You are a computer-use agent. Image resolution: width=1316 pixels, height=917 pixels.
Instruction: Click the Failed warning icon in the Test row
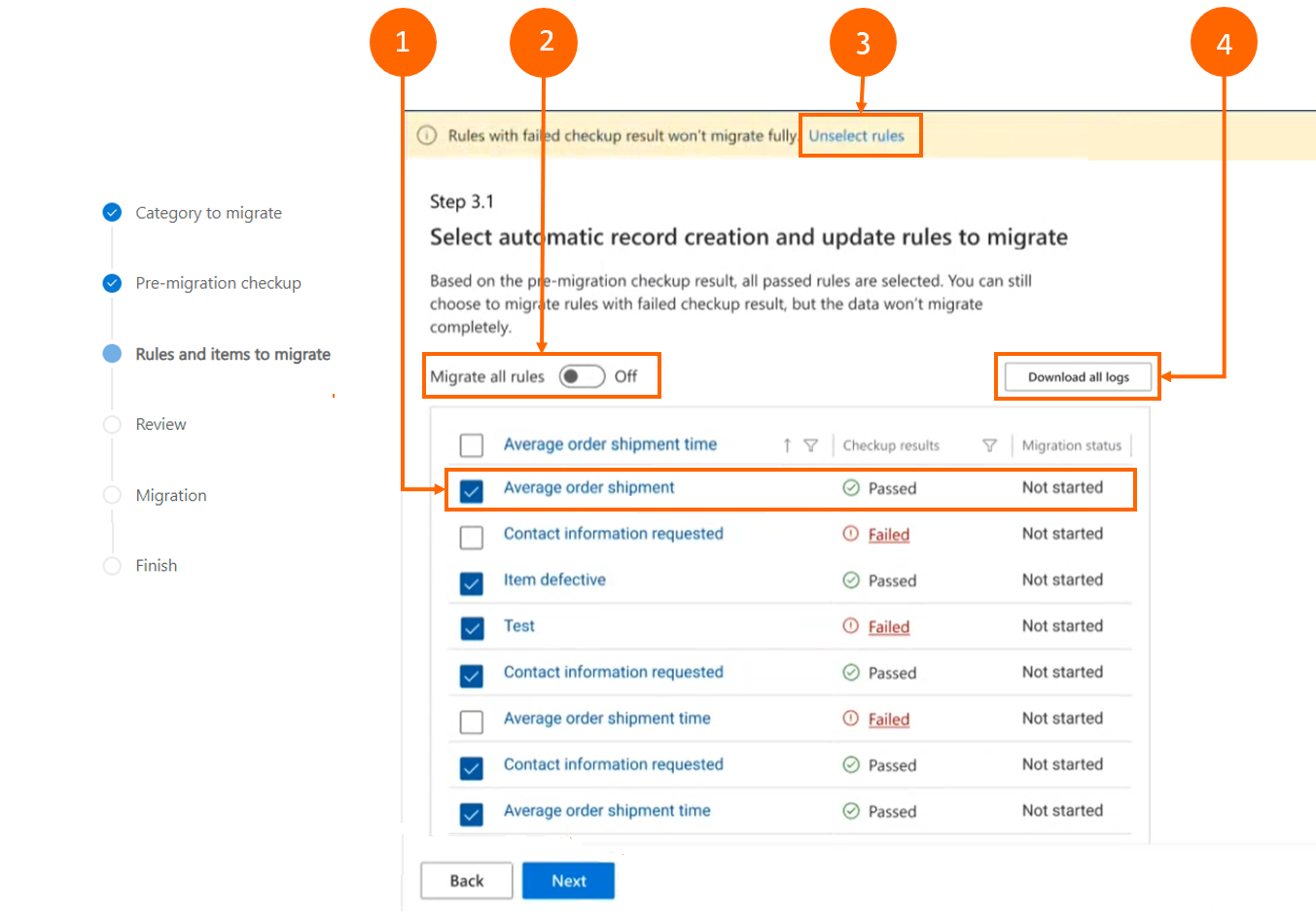tap(851, 626)
